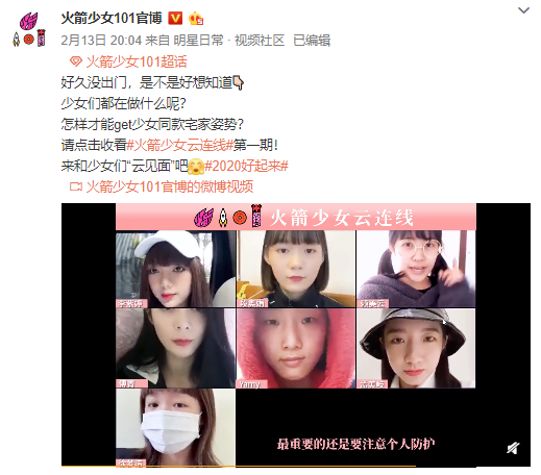
Task: Open the #火箭少女云连线# hashtag
Action: coord(180,145)
